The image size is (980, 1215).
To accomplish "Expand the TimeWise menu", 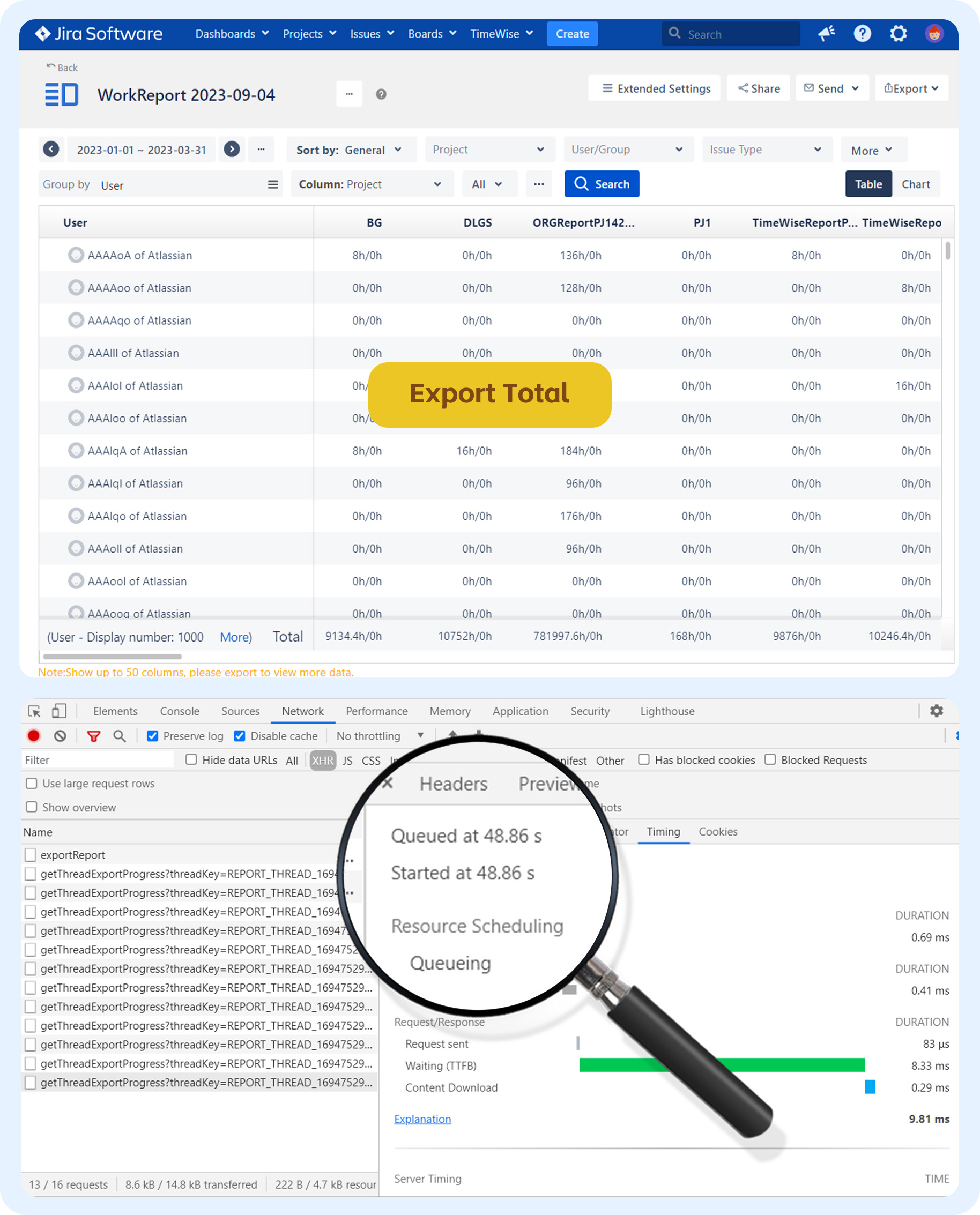I will (502, 34).
